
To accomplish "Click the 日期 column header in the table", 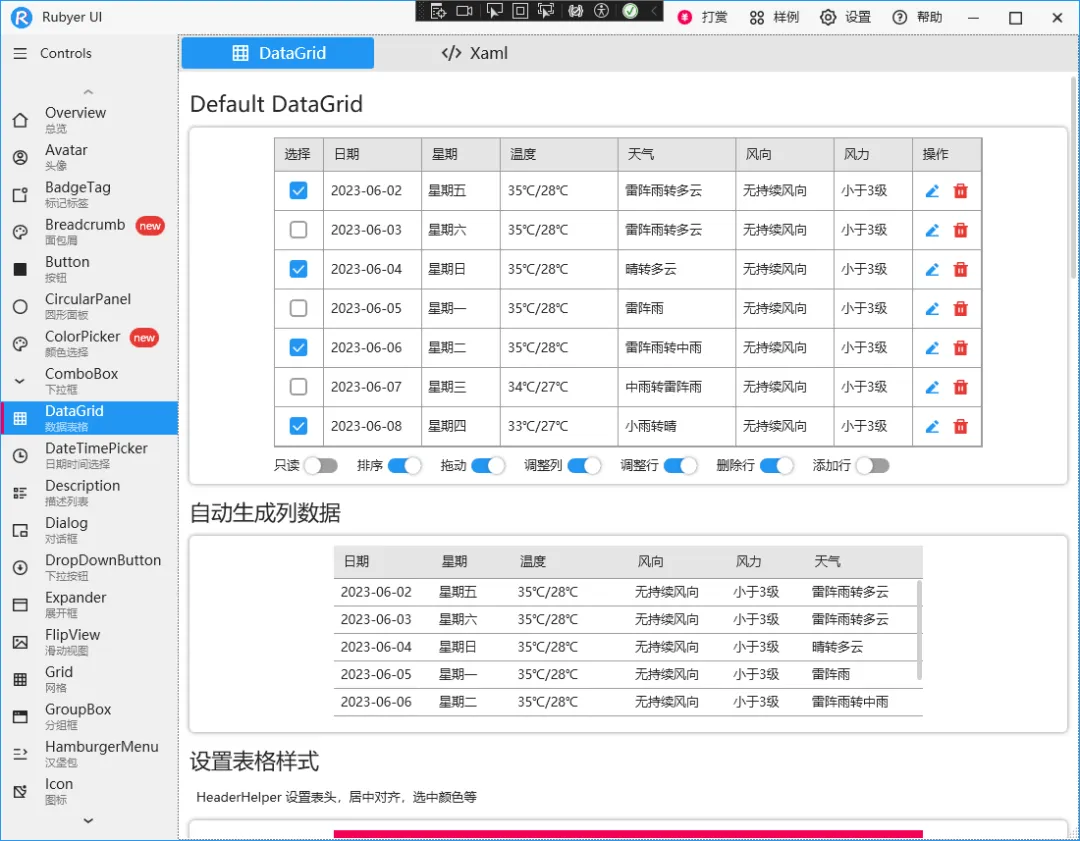I will pos(347,154).
